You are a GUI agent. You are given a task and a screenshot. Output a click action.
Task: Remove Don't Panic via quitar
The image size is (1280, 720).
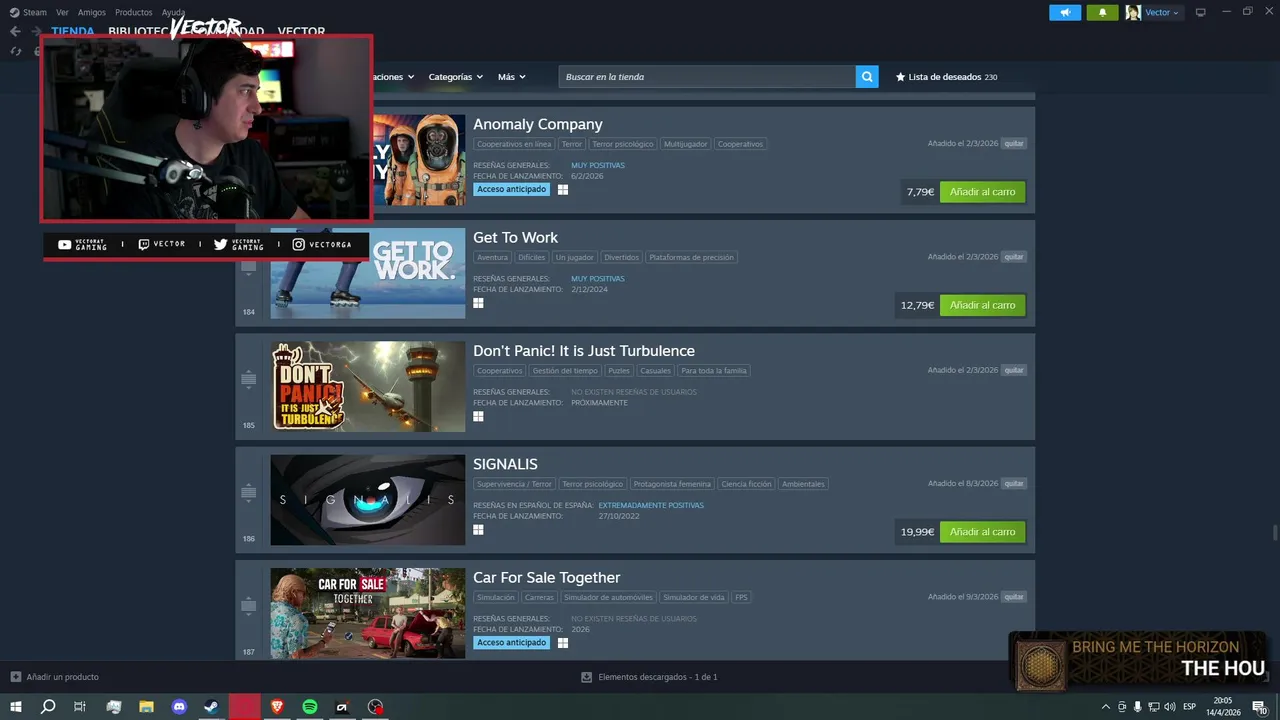click(1014, 370)
